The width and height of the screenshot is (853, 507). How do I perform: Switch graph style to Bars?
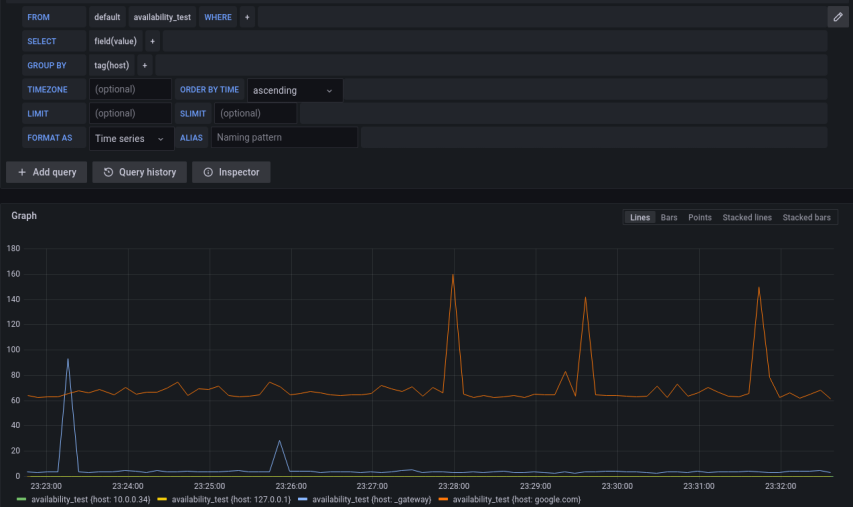coord(669,217)
